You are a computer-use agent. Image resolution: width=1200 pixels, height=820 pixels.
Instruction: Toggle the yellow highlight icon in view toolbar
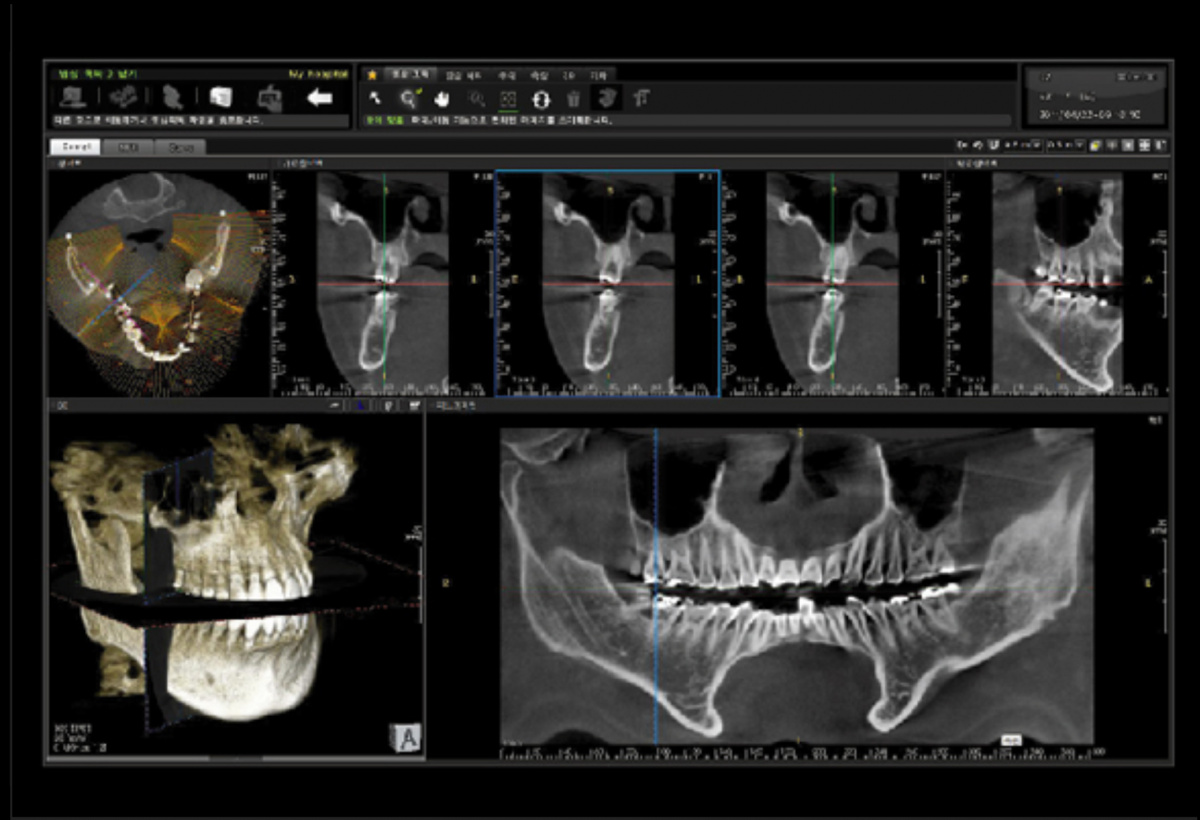[x=1097, y=146]
